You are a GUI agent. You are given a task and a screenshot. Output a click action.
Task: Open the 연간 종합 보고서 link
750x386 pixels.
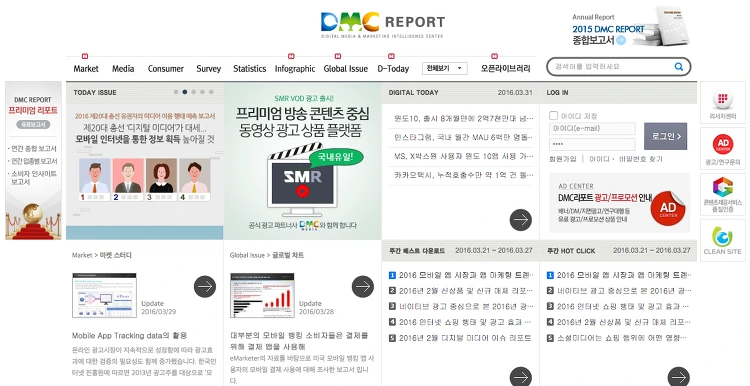point(33,149)
